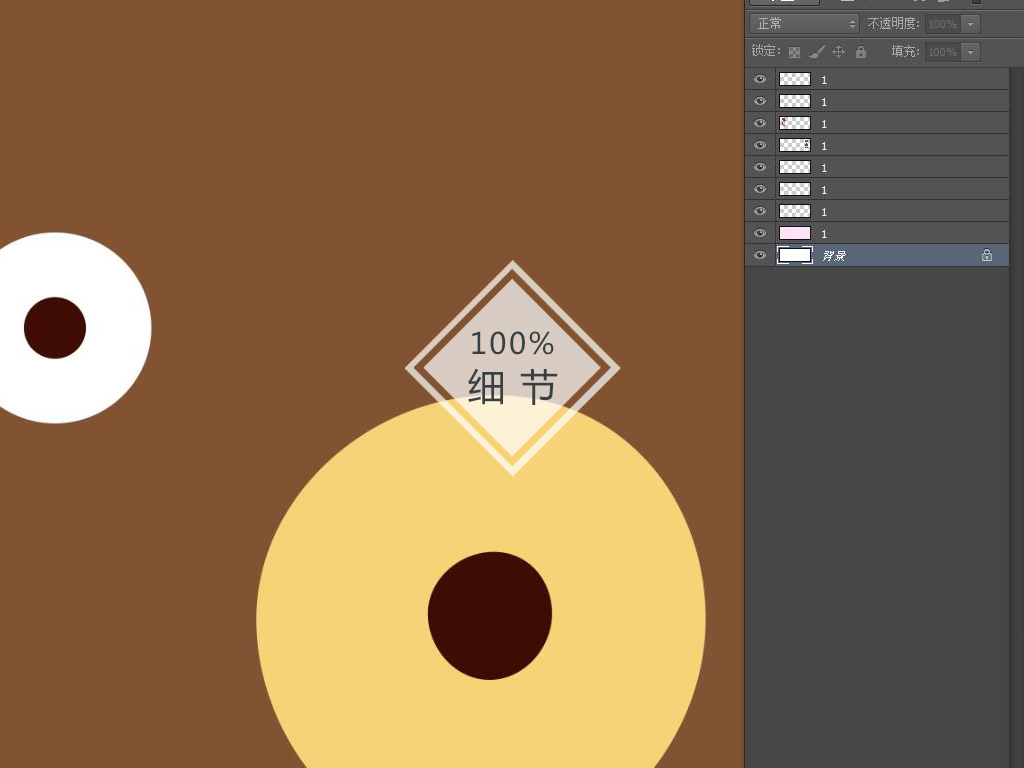Click padlock icon on the 背景 layer

987,256
